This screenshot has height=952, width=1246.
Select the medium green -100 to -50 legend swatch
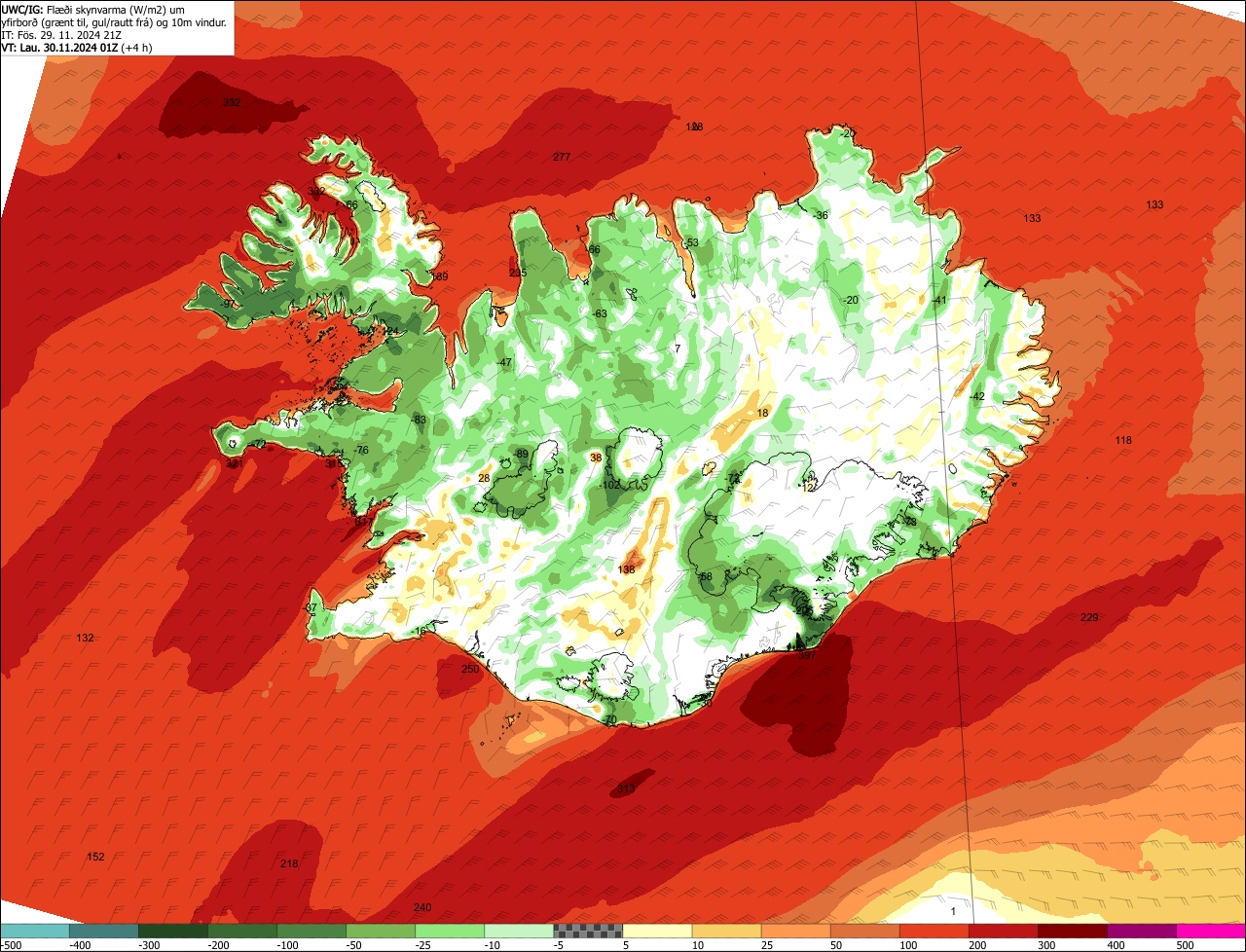coord(311,931)
